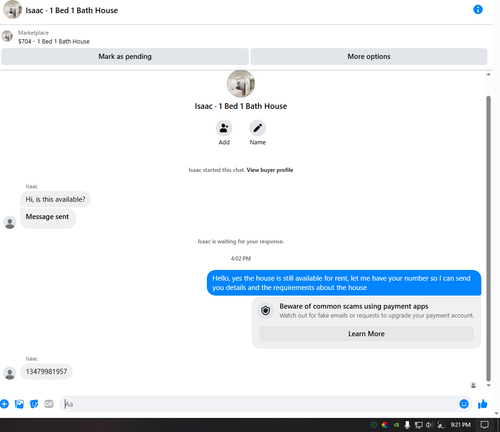The width and height of the screenshot is (500, 432).
Task: Click Learn More about scams
Action: pos(366,334)
